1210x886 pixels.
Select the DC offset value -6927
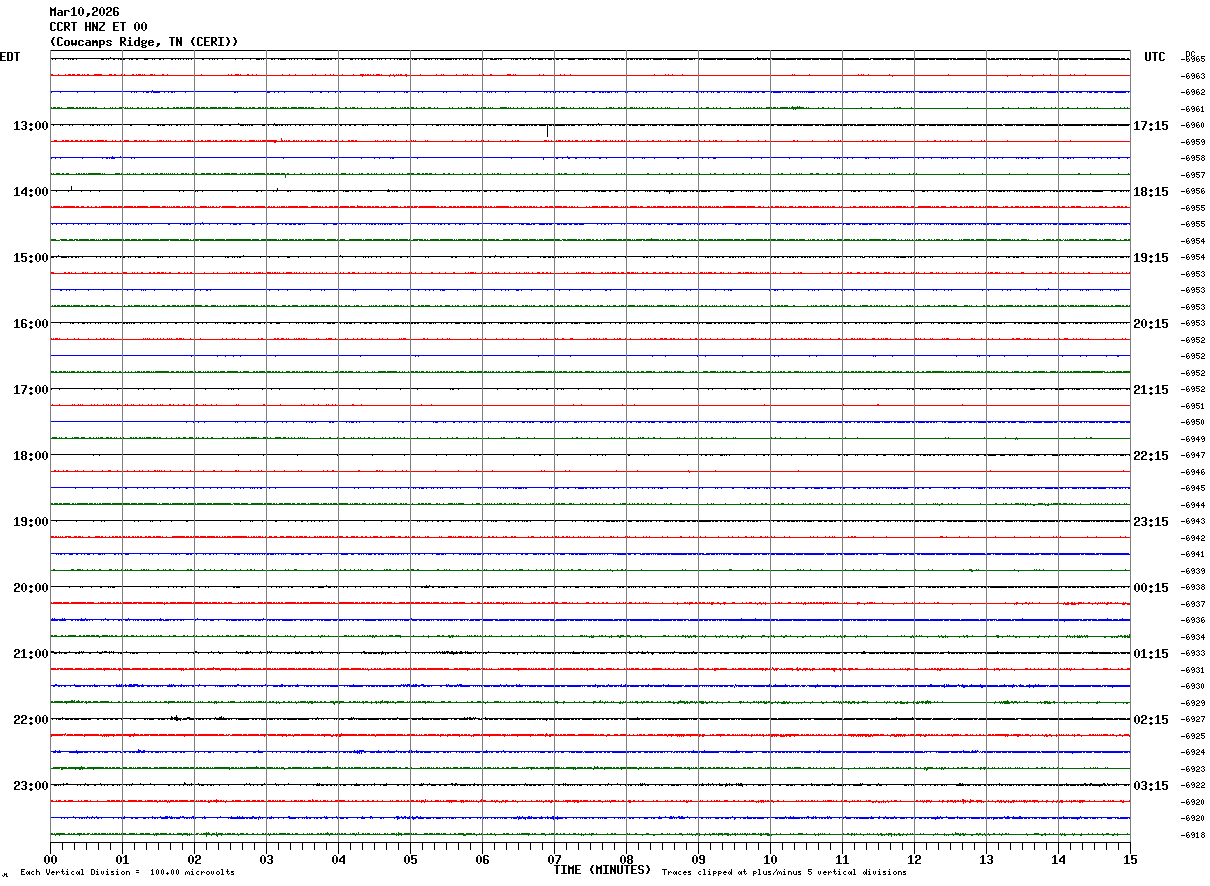(x=1193, y=720)
